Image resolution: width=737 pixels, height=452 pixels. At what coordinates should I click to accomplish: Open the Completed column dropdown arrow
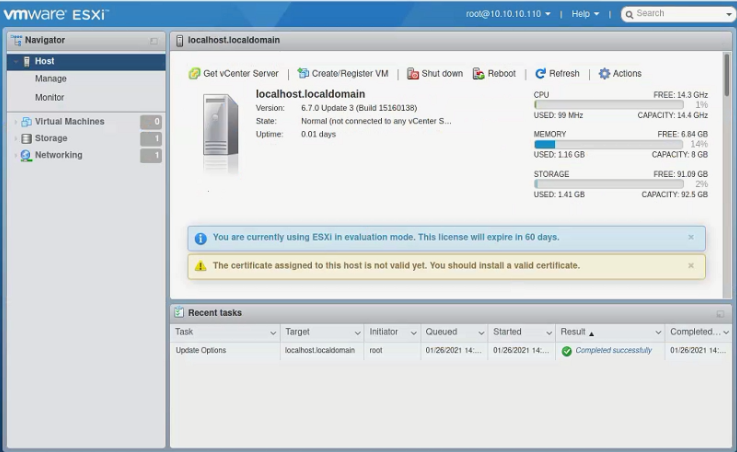(x=726, y=333)
